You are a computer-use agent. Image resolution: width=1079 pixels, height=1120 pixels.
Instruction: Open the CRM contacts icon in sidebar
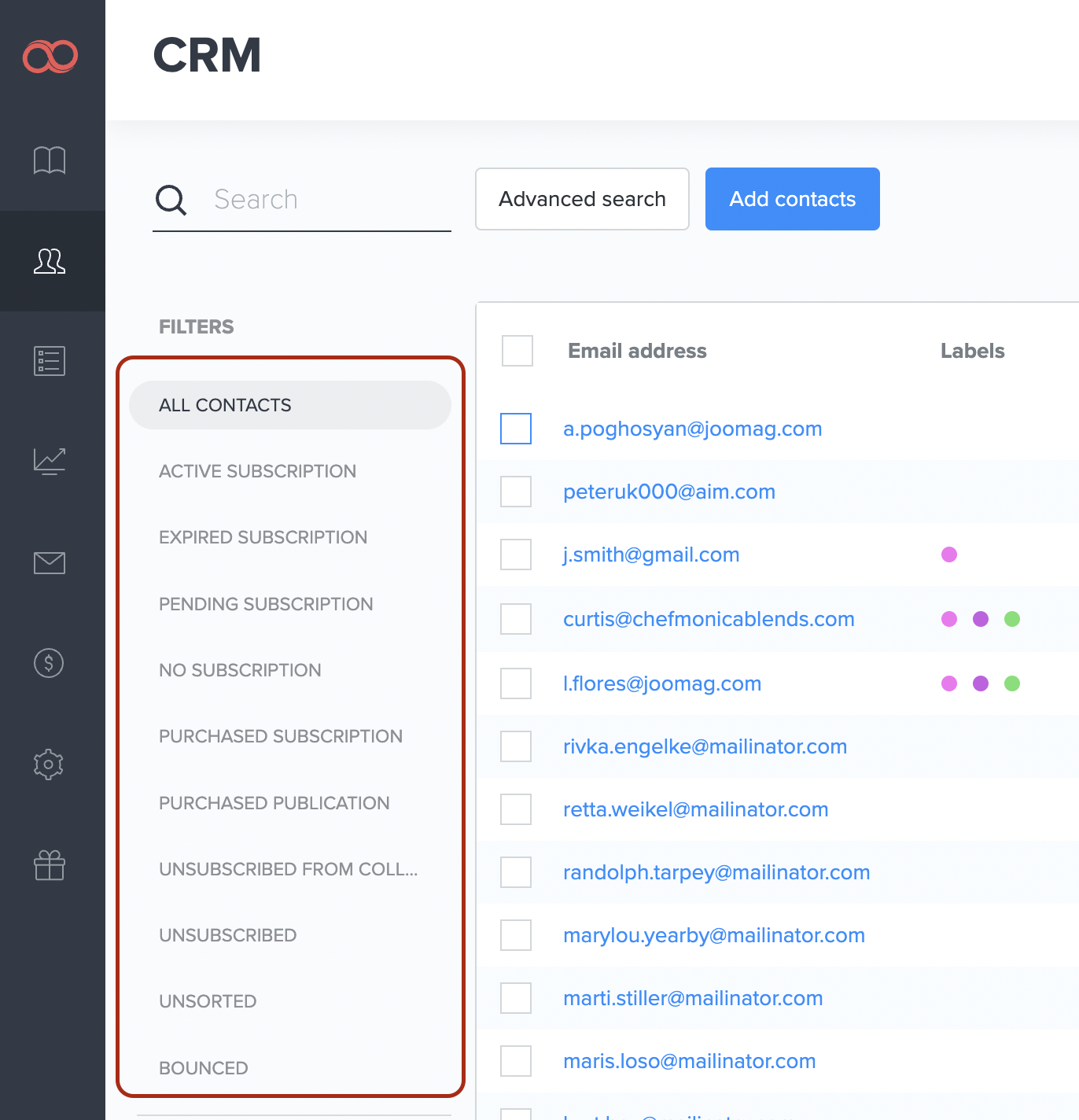tap(50, 261)
